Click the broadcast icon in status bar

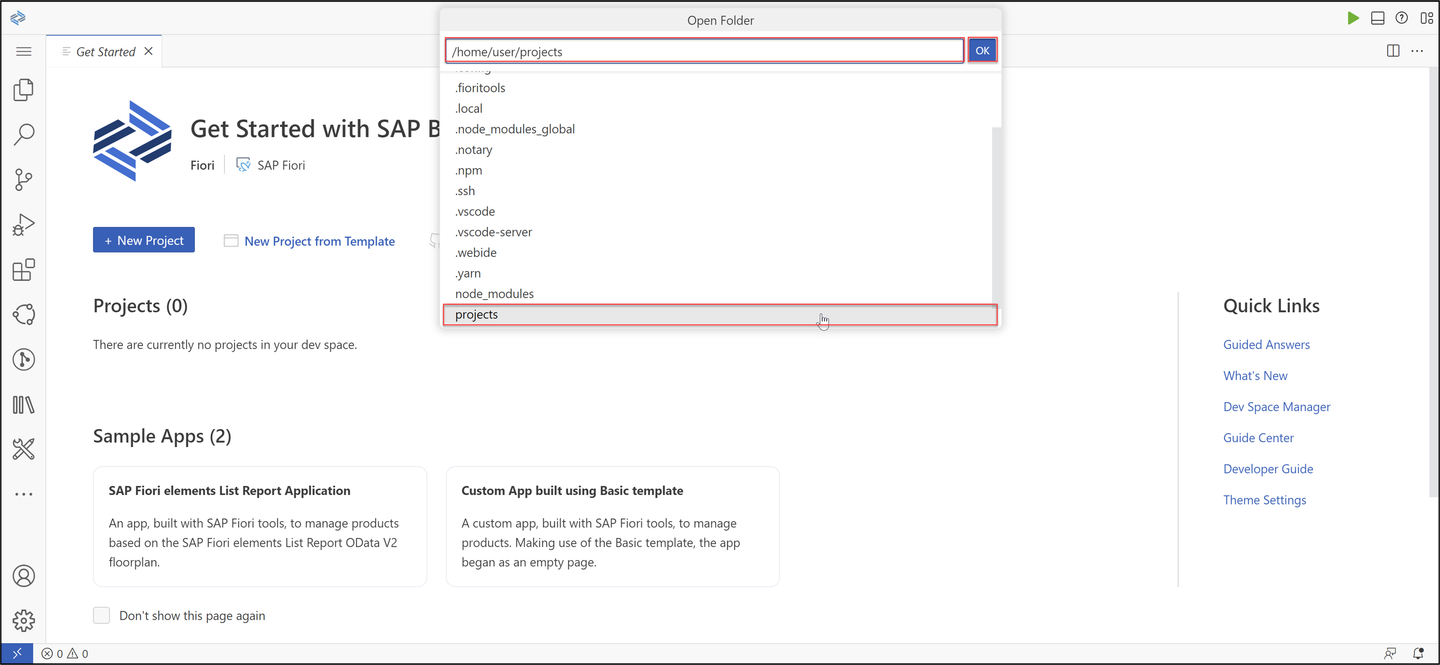pyautogui.click(x=1391, y=654)
